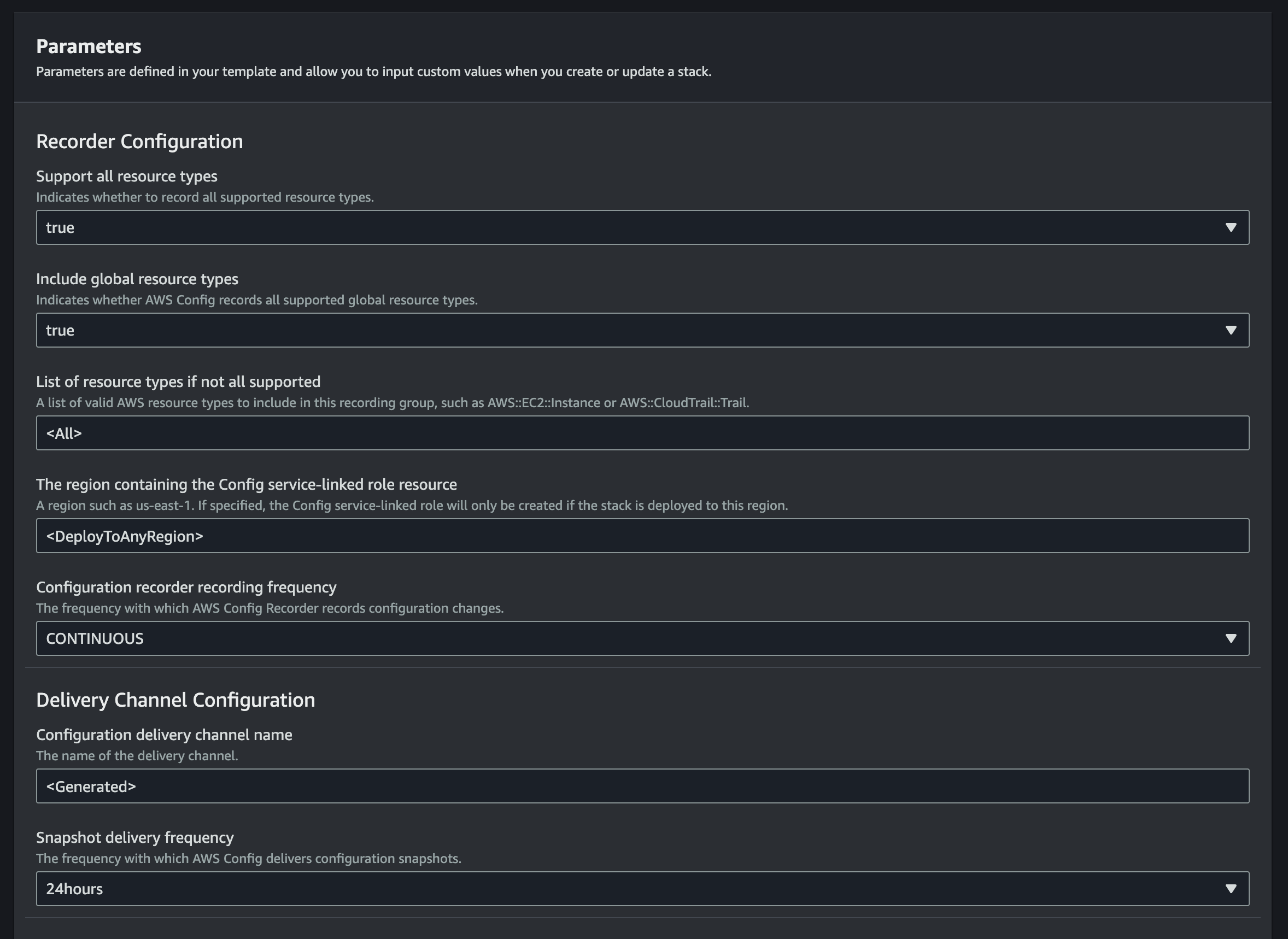Expand the 24hours snapshot delivery frequency dropdown
Viewport: 1288px width, 939px height.
(642, 888)
